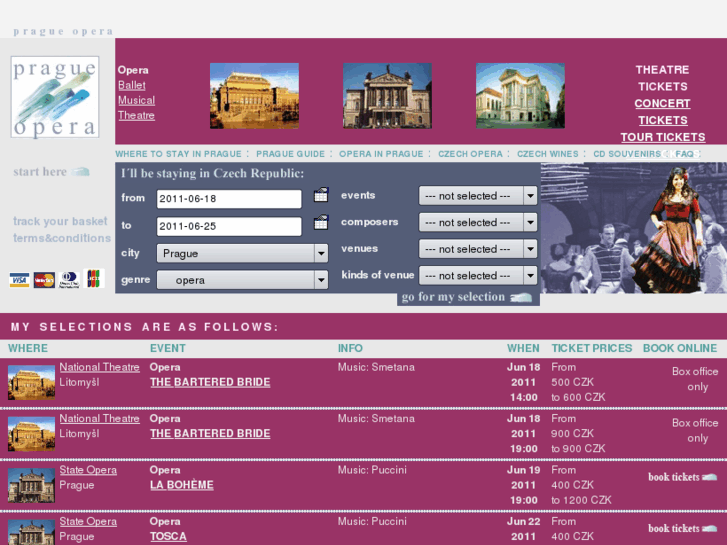Click the Theatre Tickets heading
Image resolution: width=727 pixels, height=545 pixels.
[x=663, y=78]
